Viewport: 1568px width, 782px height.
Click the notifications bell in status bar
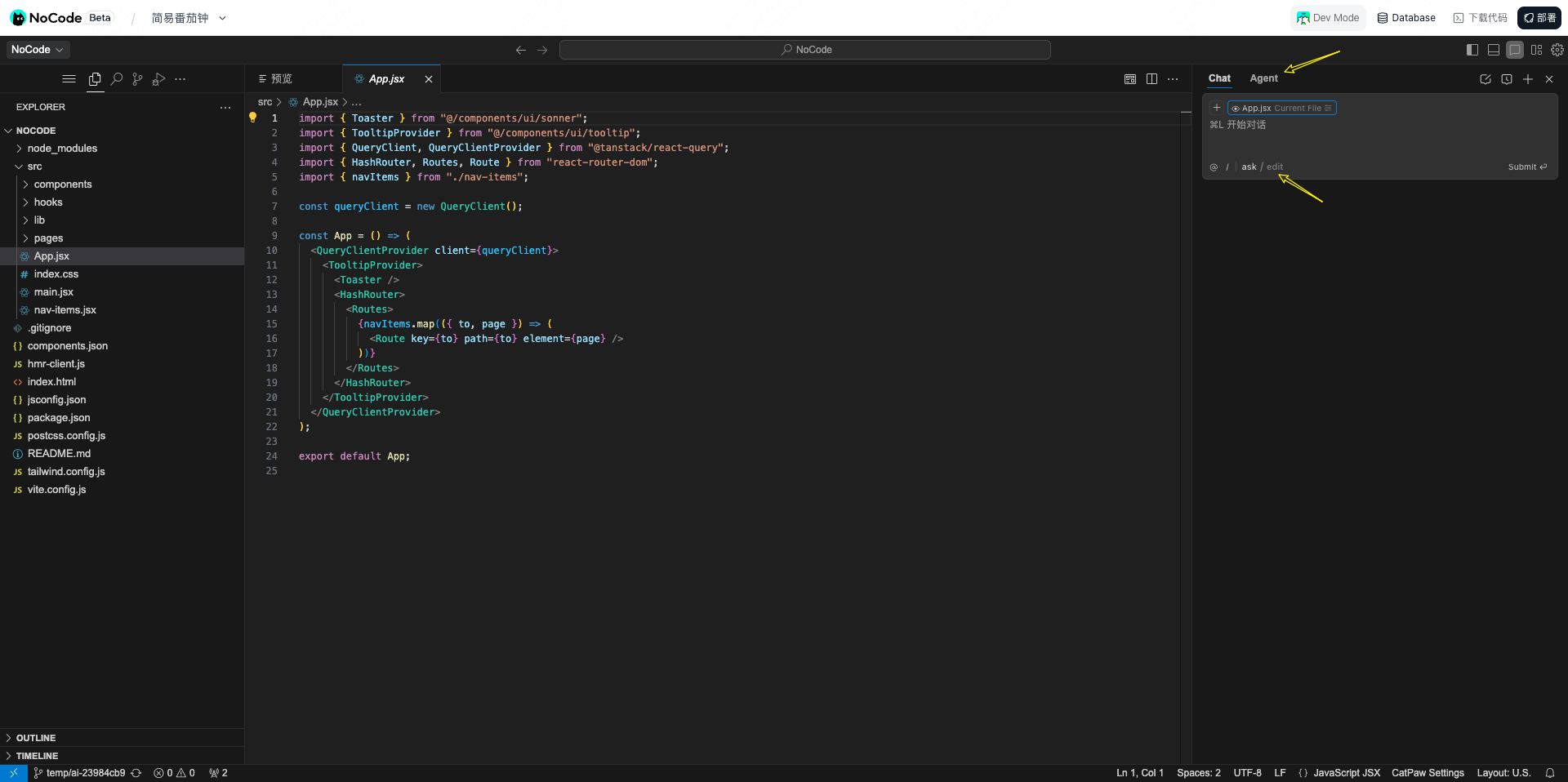pos(1550,773)
